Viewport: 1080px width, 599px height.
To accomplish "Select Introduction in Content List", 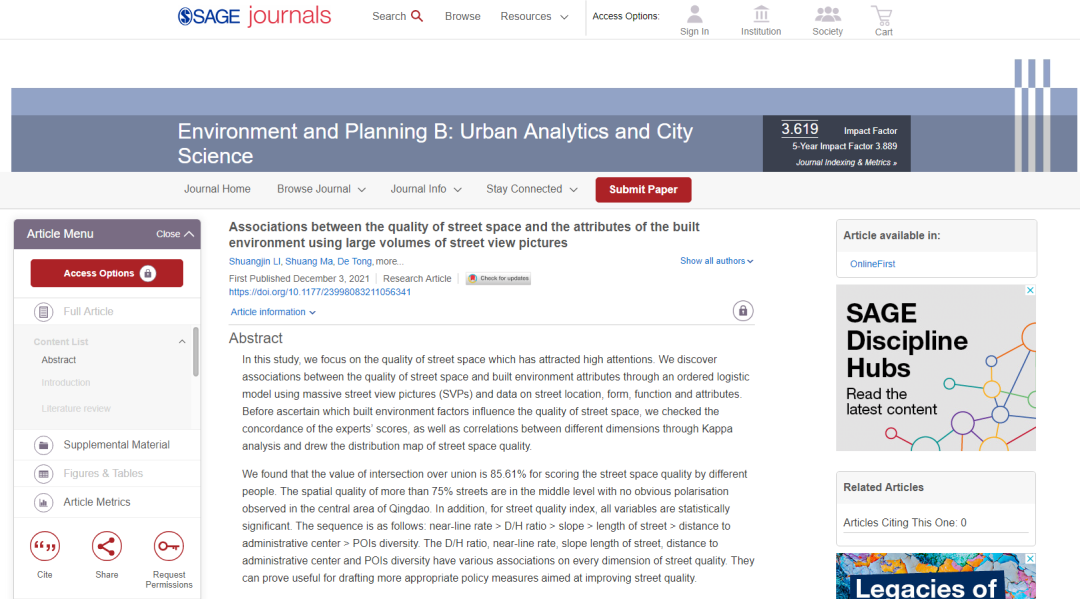I will (x=65, y=383).
